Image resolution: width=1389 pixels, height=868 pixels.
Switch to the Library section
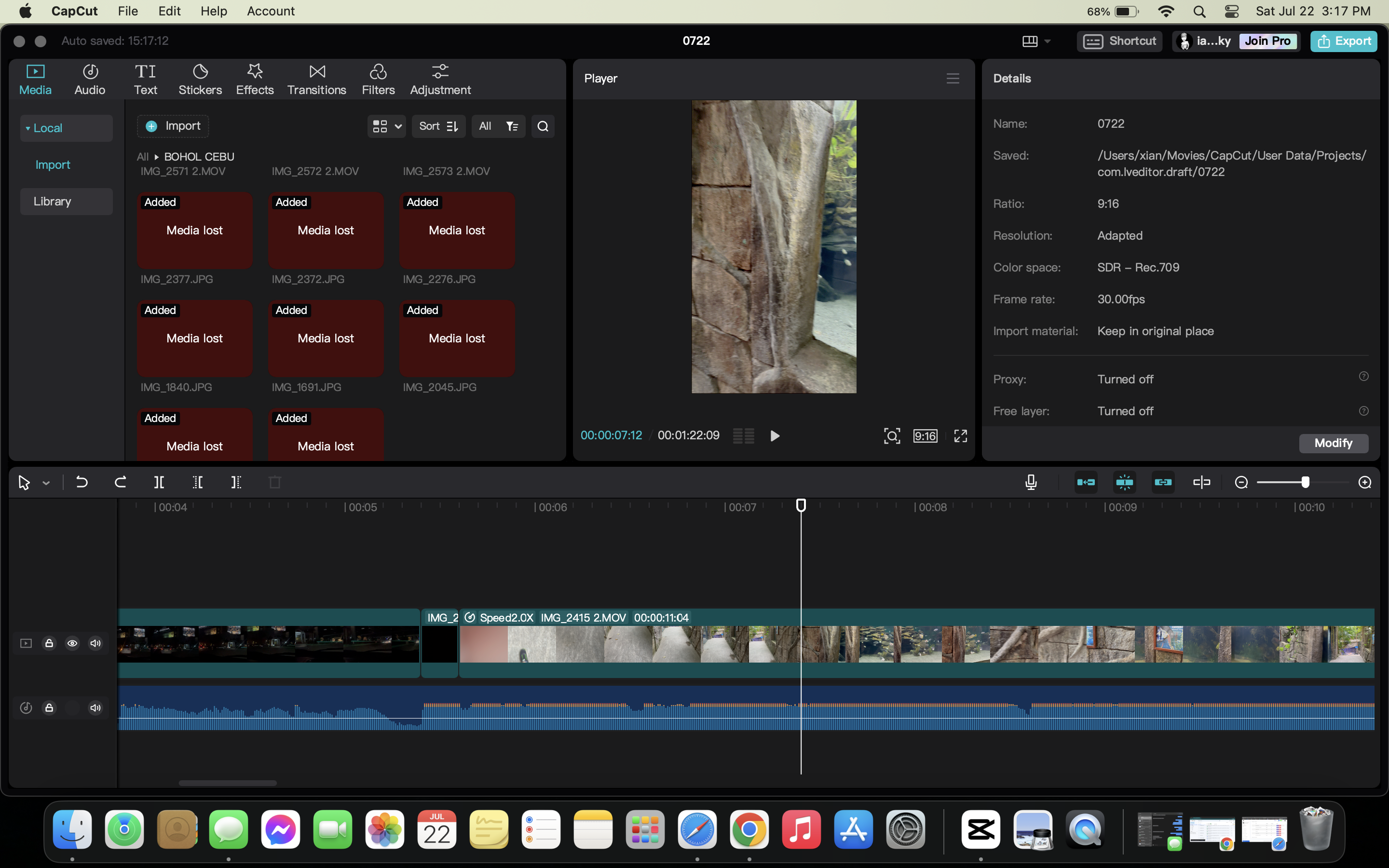click(x=52, y=202)
